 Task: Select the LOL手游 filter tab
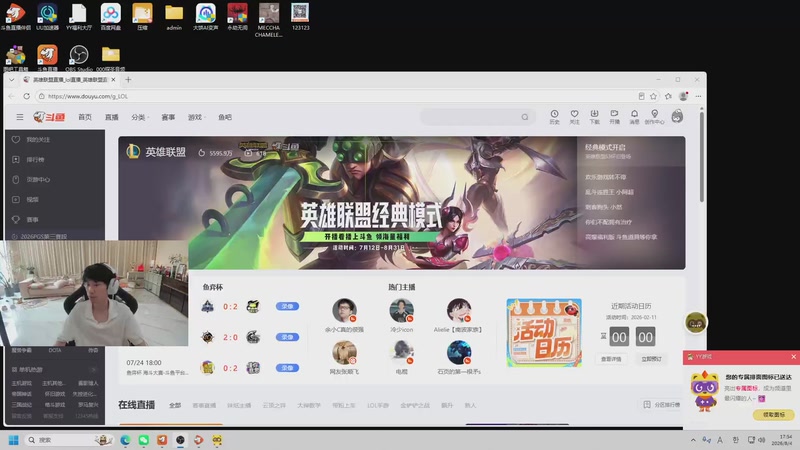(x=378, y=405)
